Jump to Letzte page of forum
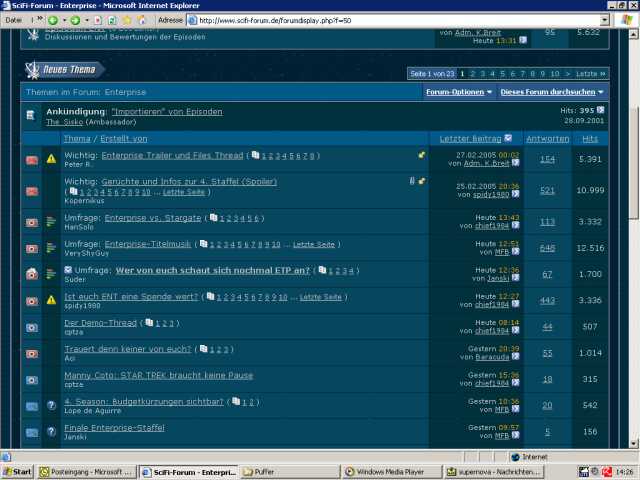The width and height of the screenshot is (640, 480). tap(590, 74)
